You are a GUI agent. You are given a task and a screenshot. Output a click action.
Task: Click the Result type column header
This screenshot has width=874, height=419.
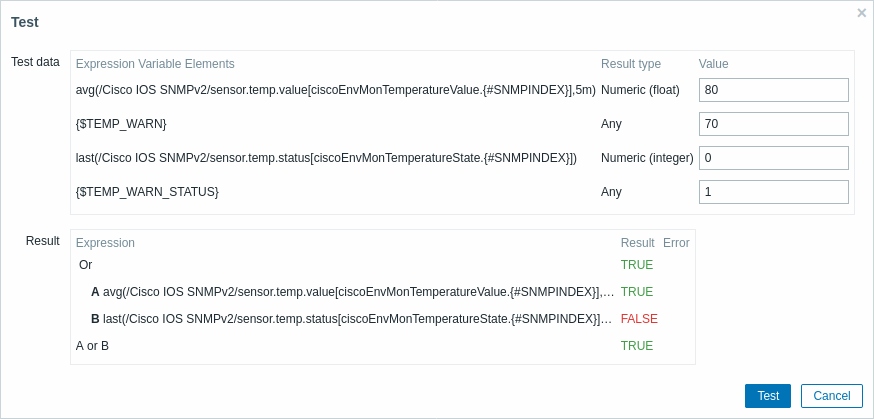click(x=630, y=64)
